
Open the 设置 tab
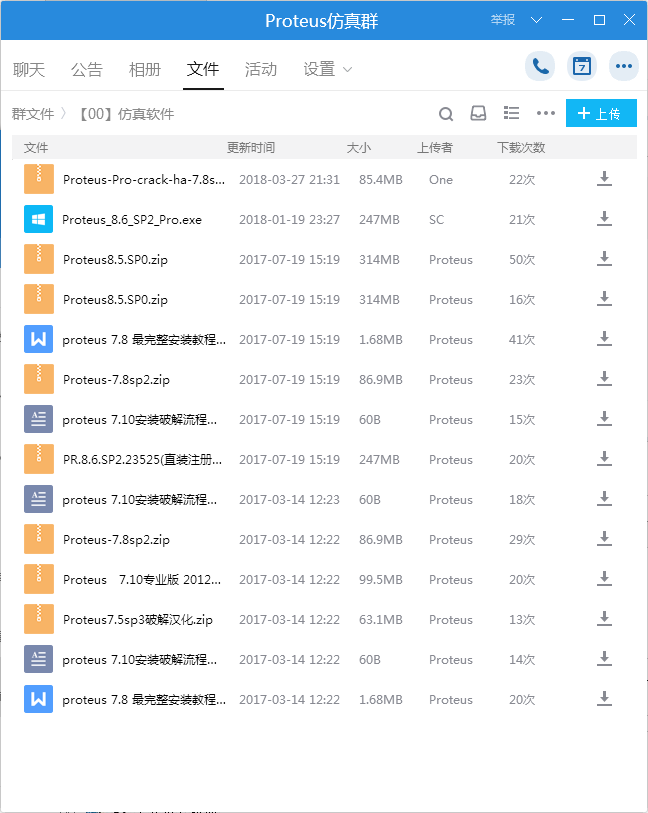319,69
